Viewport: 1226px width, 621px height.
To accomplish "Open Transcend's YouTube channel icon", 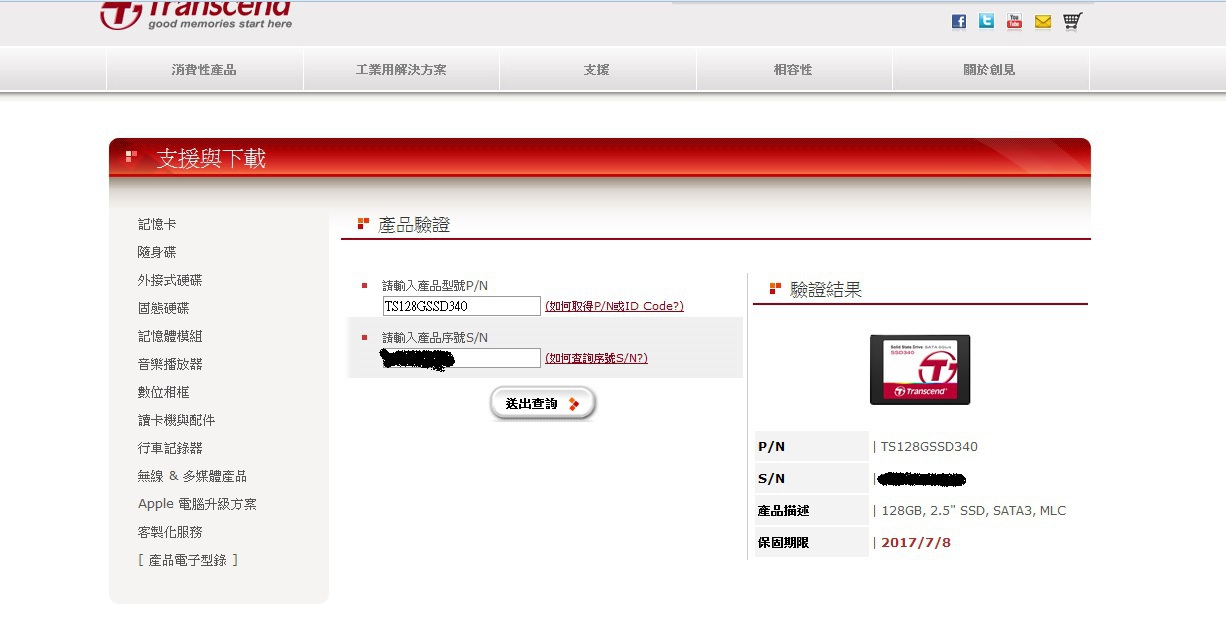I will (1015, 21).
